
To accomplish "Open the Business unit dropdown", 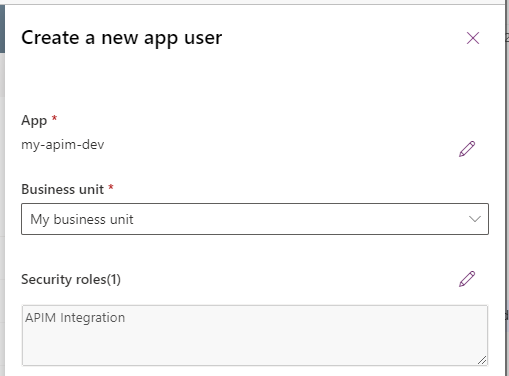I will [255, 219].
